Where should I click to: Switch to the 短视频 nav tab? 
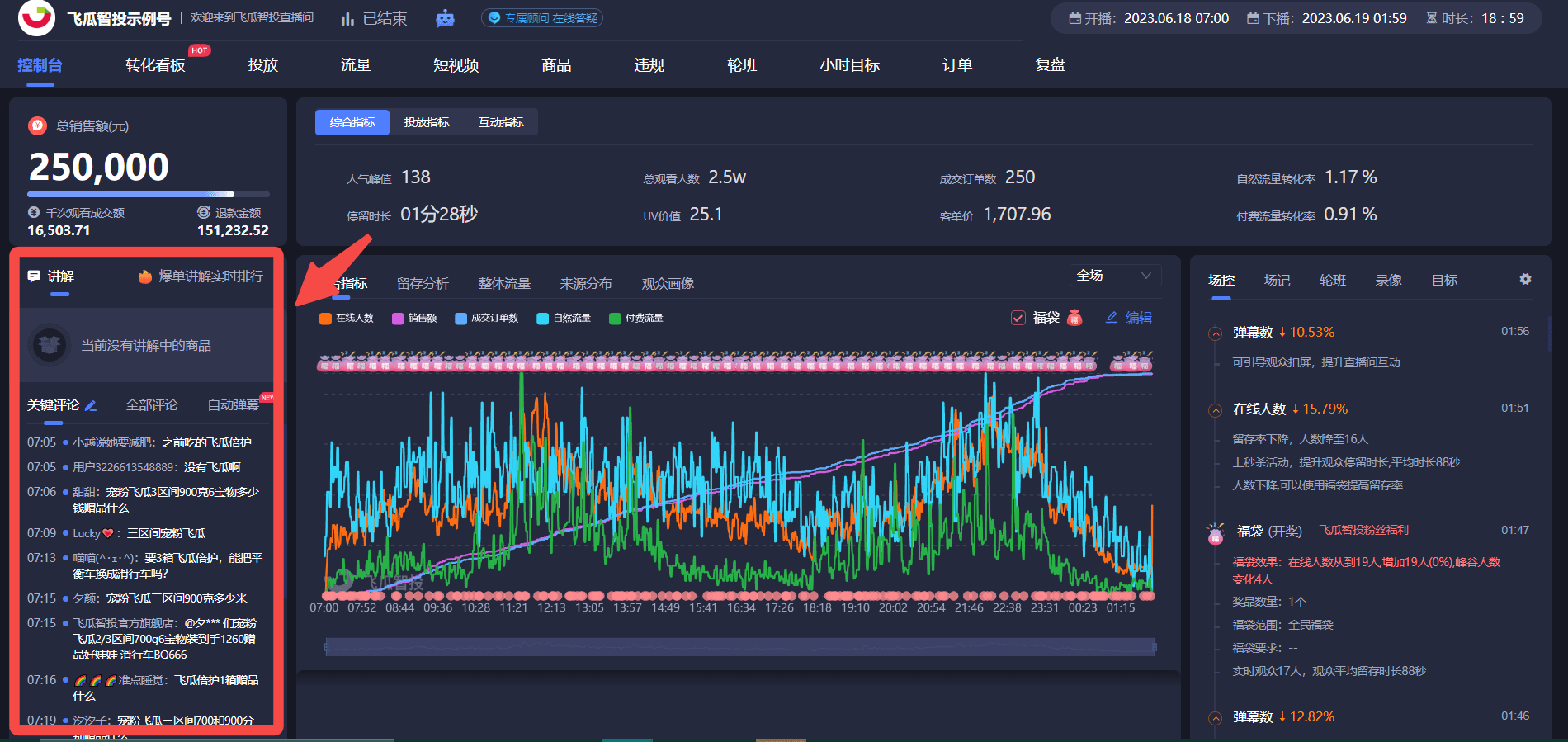click(456, 65)
